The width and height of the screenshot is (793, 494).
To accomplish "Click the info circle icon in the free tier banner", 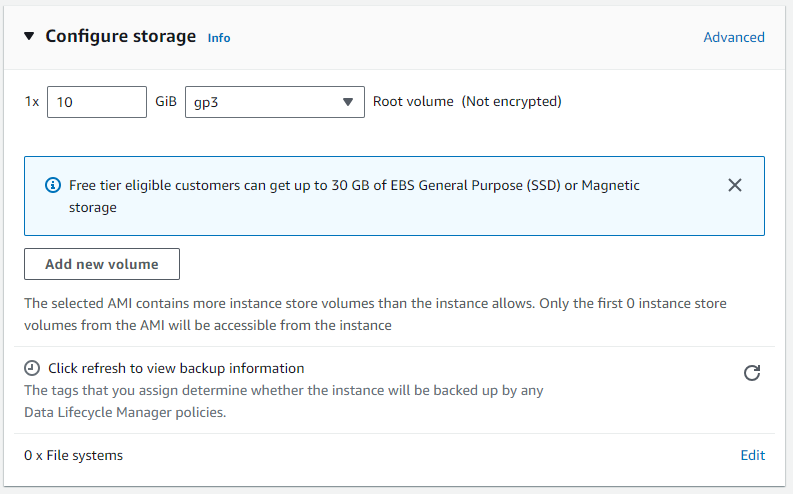I will coord(53,185).
